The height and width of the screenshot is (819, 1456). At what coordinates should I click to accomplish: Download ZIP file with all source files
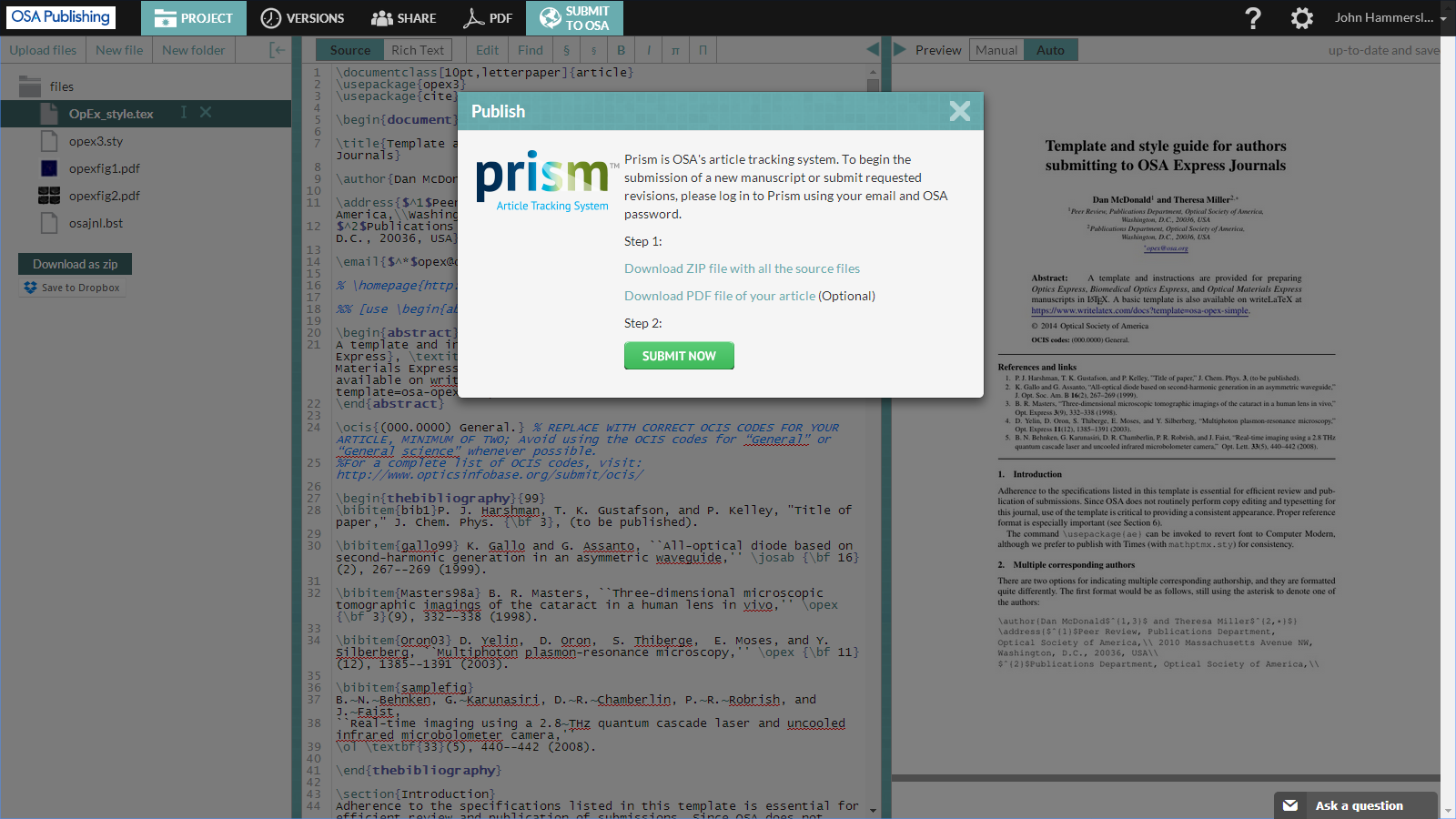tap(742, 268)
